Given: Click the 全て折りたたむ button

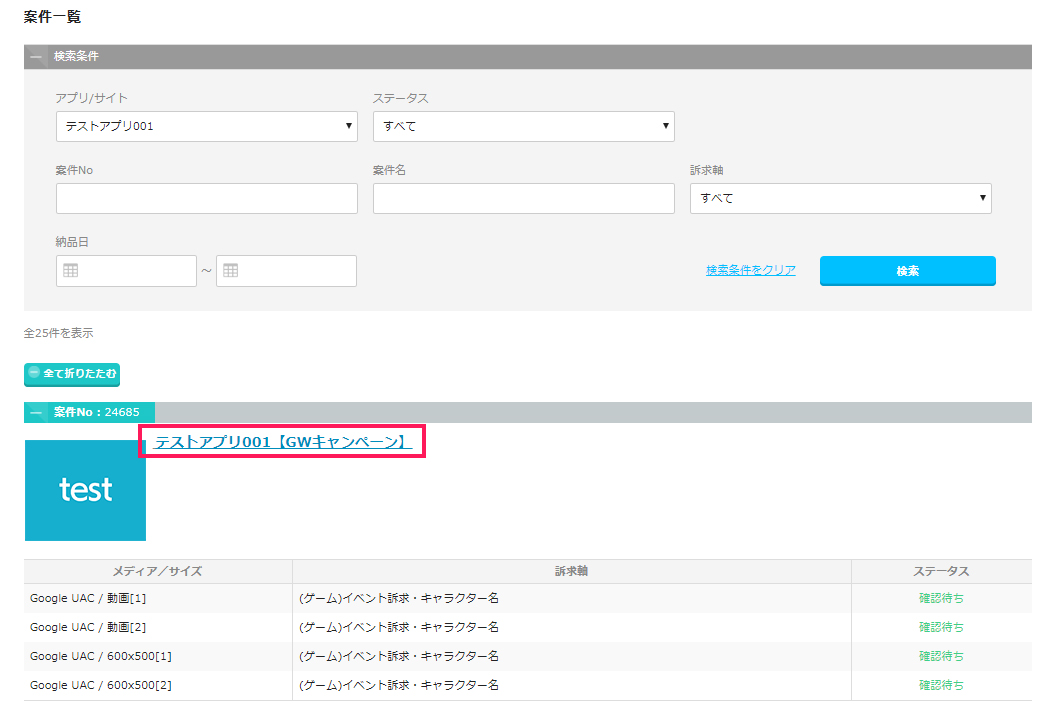Looking at the screenshot, I should coord(72,373).
